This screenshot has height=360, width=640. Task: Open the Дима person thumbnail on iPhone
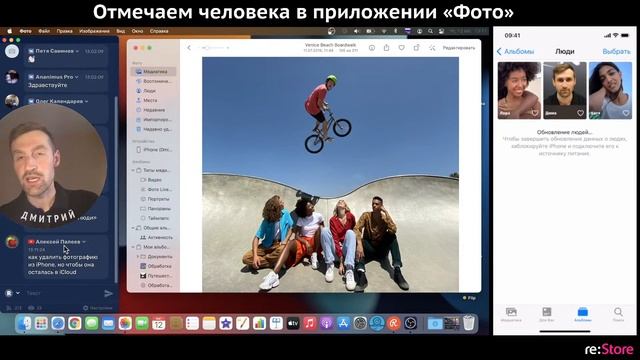(x=564, y=91)
